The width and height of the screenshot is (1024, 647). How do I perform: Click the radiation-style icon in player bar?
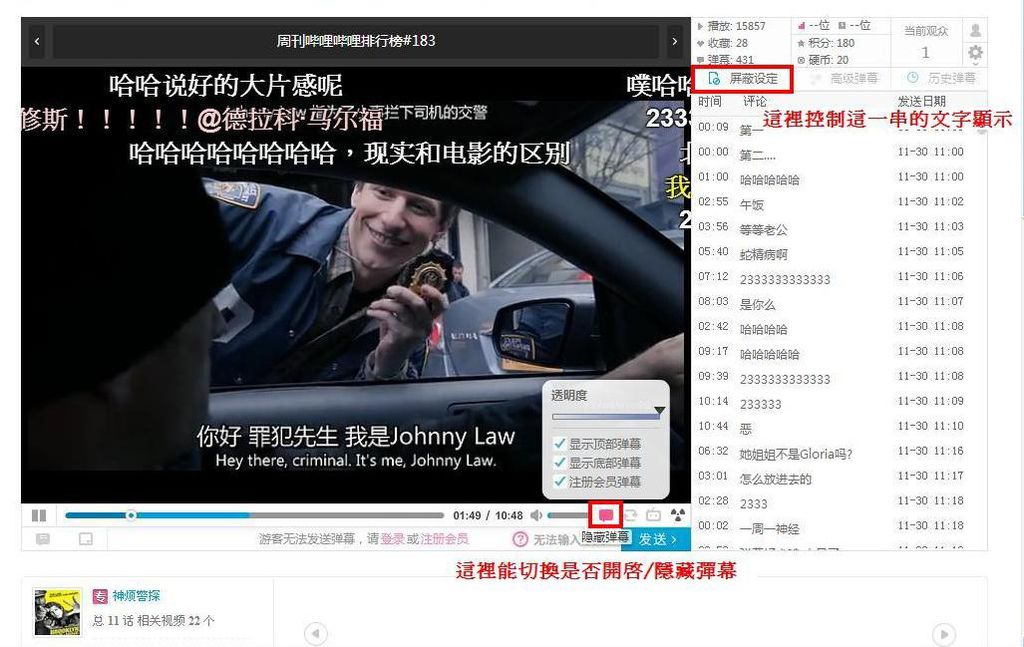pyautogui.click(x=678, y=515)
